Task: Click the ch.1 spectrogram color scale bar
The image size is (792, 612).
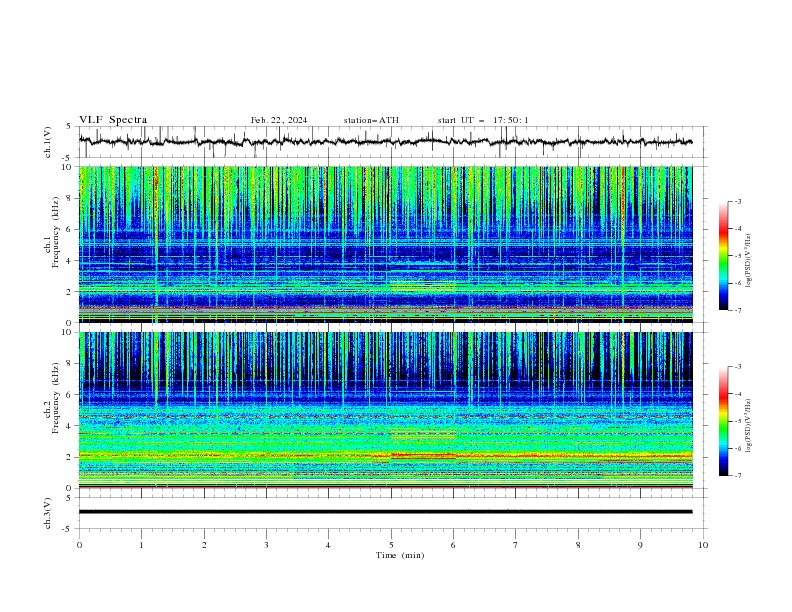Action: 723,256
